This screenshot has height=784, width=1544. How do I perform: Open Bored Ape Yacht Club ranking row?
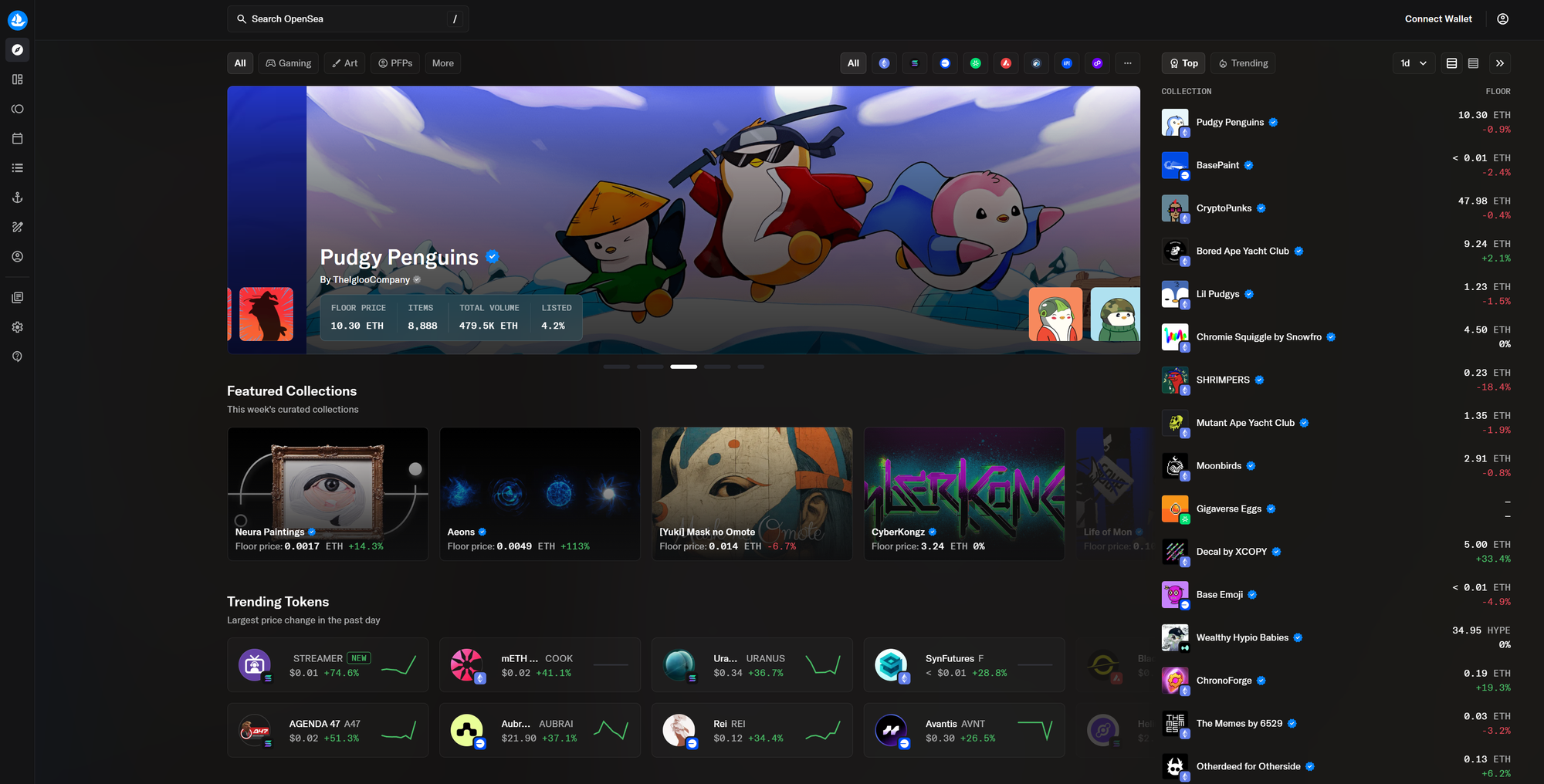(x=1336, y=251)
